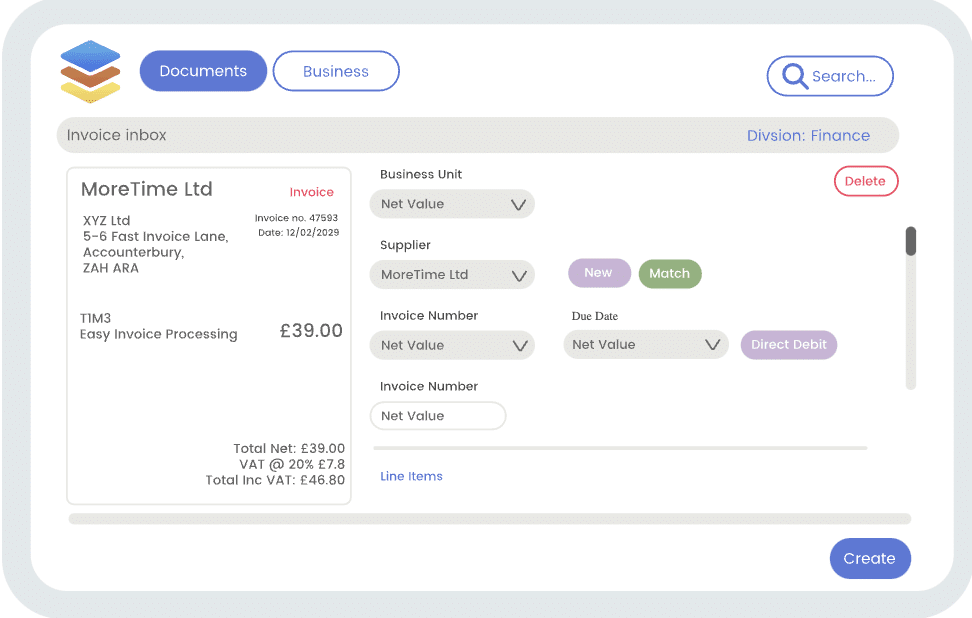
Task: Click the MoreTime Ltd invoice preview
Action: point(209,335)
